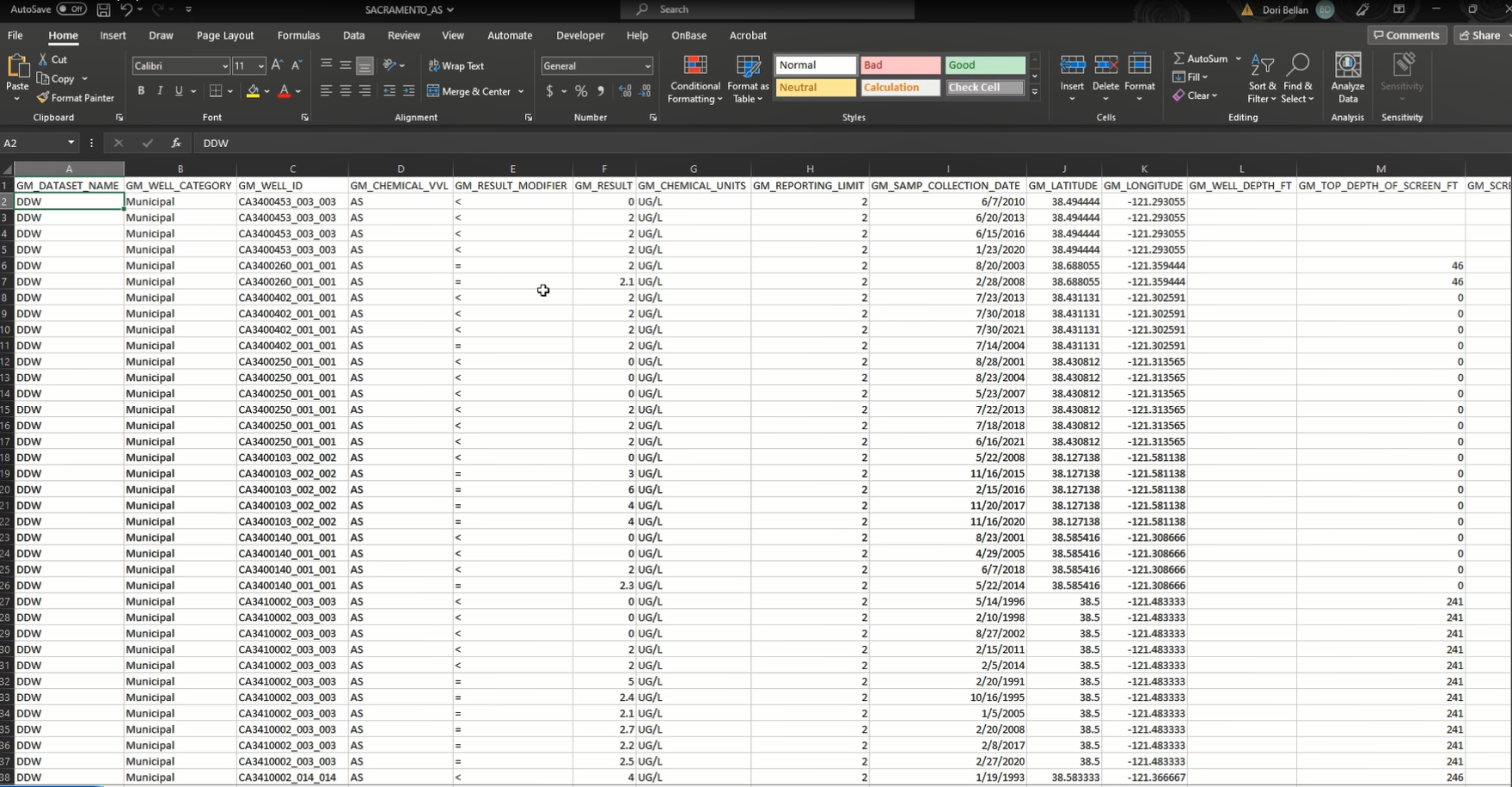The width and height of the screenshot is (1512, 787).
Task: Apply Percent Style format
Action: tap(582, 91)
